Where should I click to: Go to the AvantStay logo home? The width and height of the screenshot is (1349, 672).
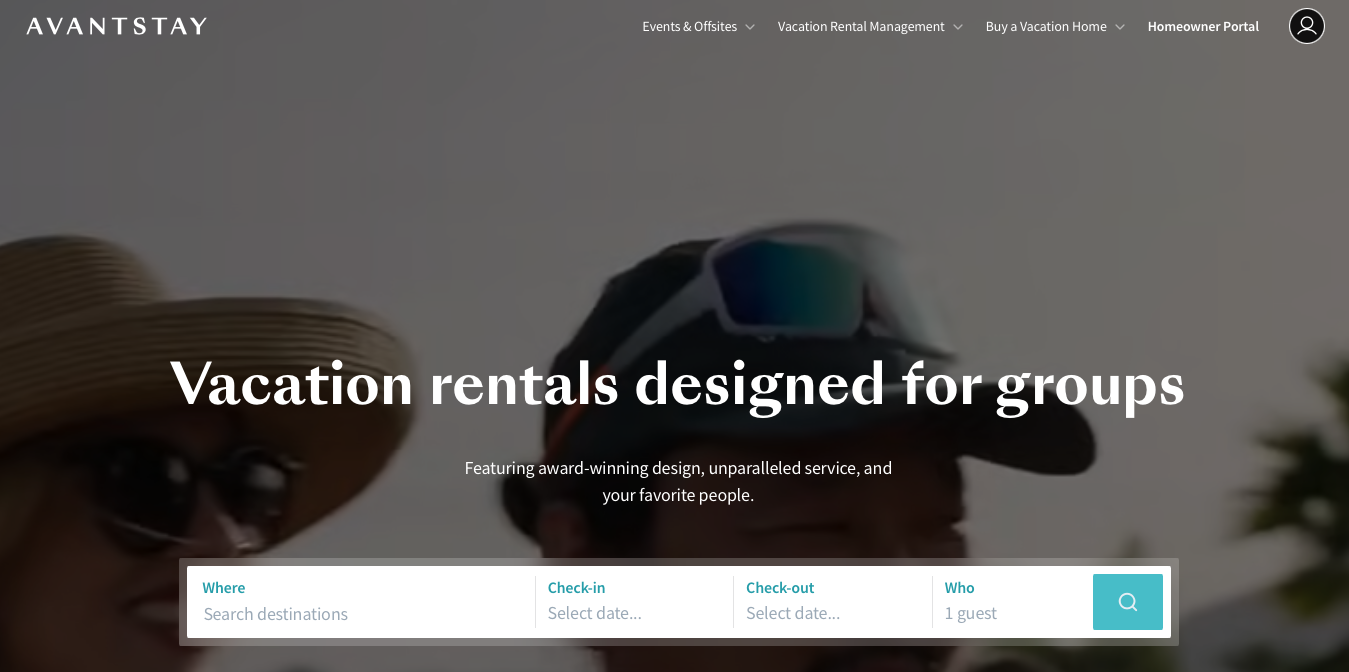pyautogui.click(x=117, y=26)
